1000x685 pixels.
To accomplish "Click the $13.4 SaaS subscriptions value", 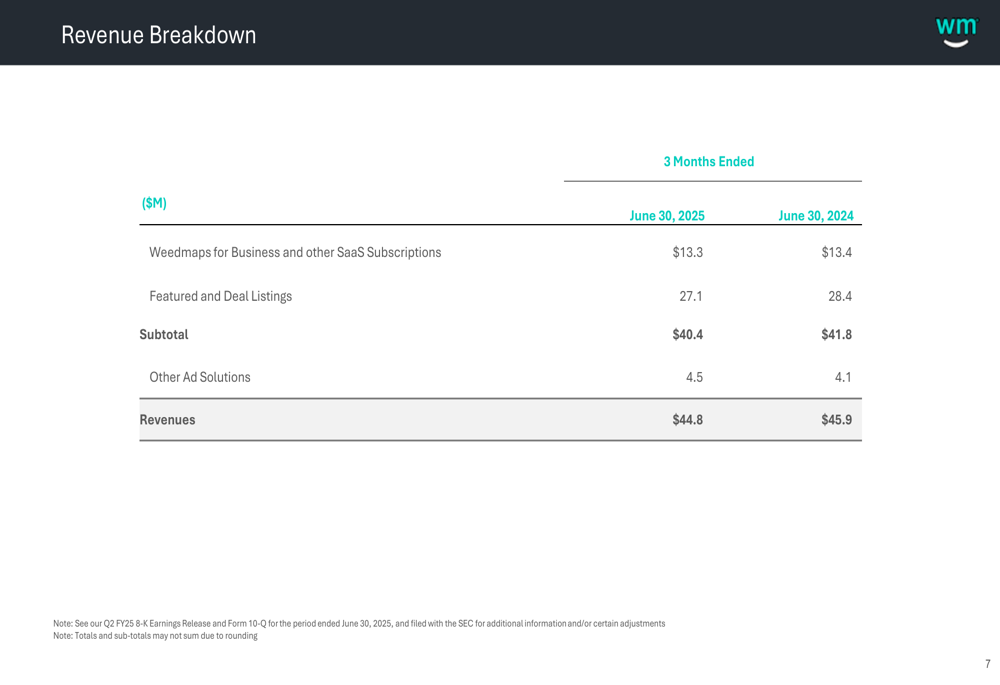I will (x=836, y=253).
